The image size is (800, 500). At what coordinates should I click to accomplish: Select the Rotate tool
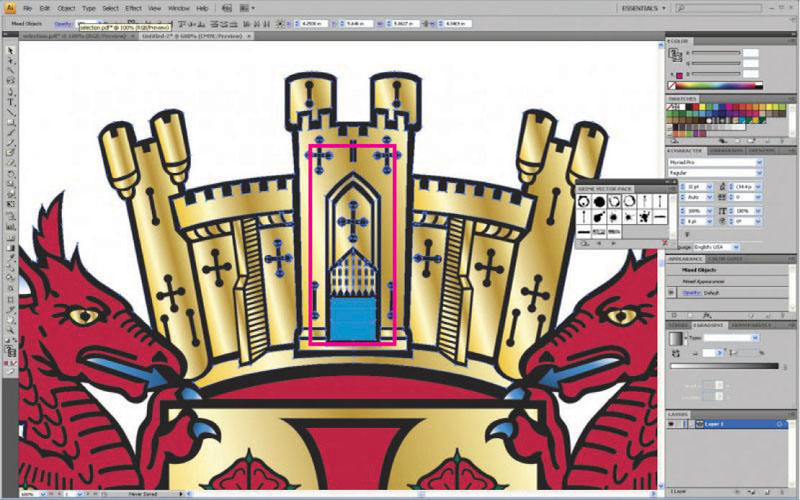tap(11, 174)
